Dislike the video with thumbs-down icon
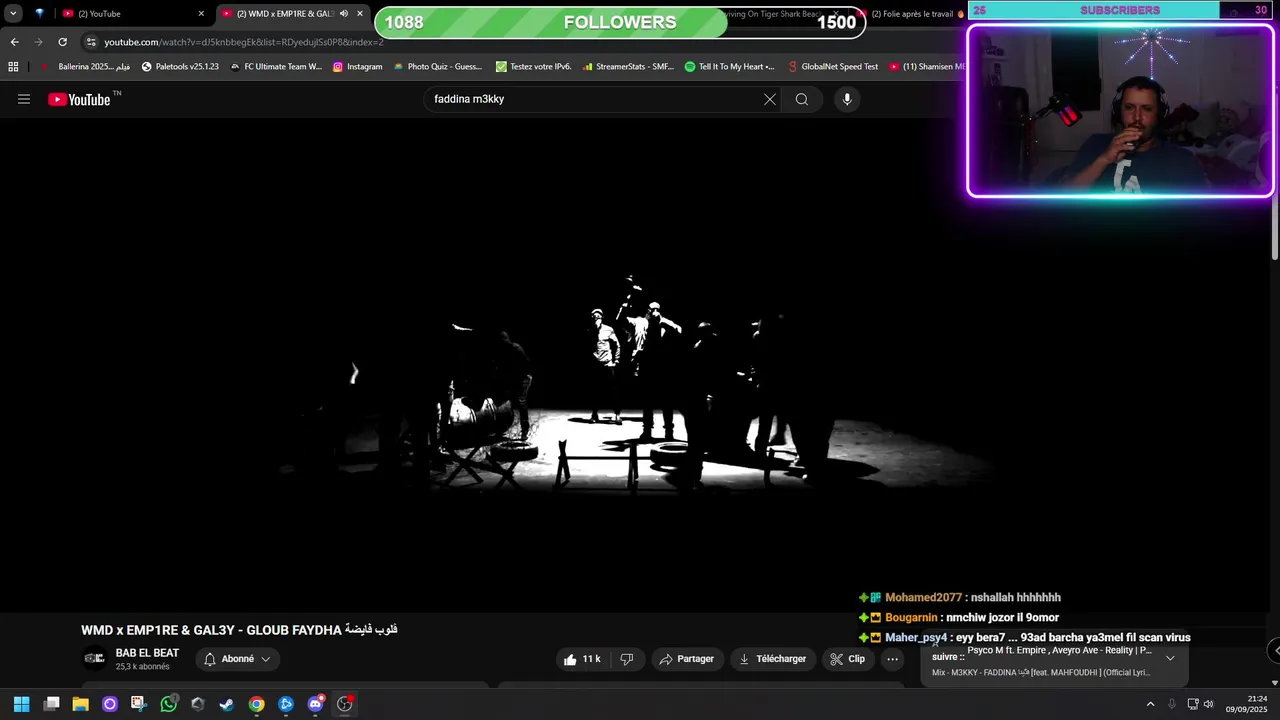 click(627, 659)
